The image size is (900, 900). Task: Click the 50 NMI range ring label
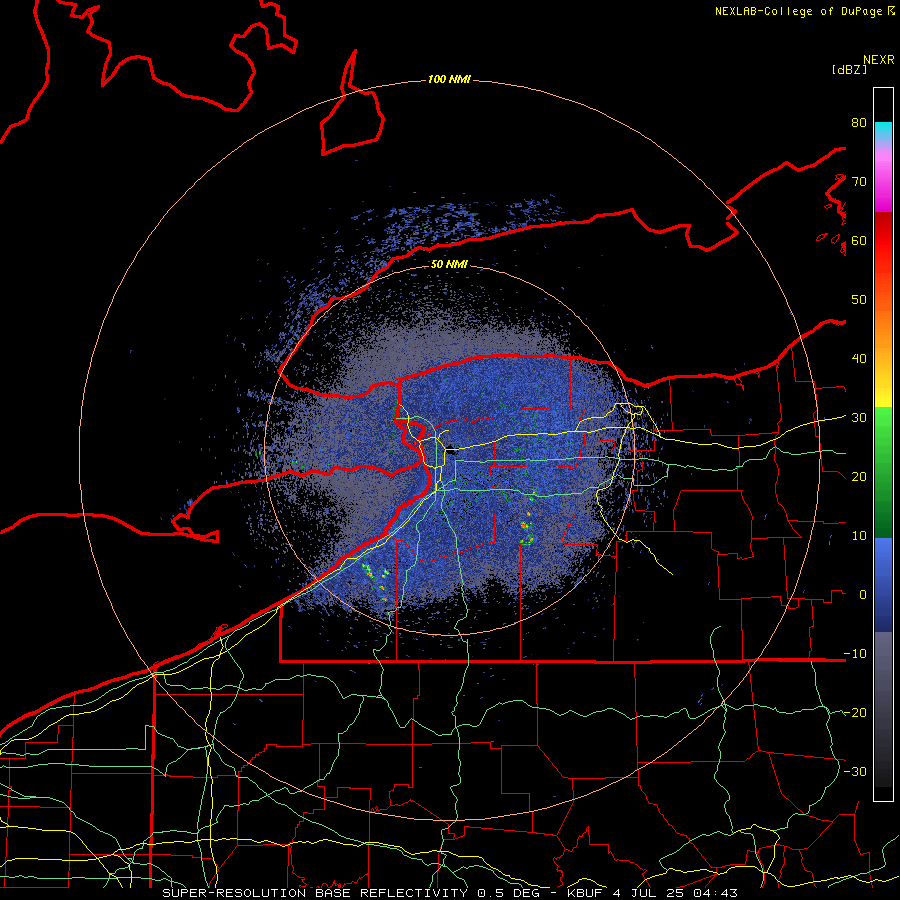click(449, 264)
